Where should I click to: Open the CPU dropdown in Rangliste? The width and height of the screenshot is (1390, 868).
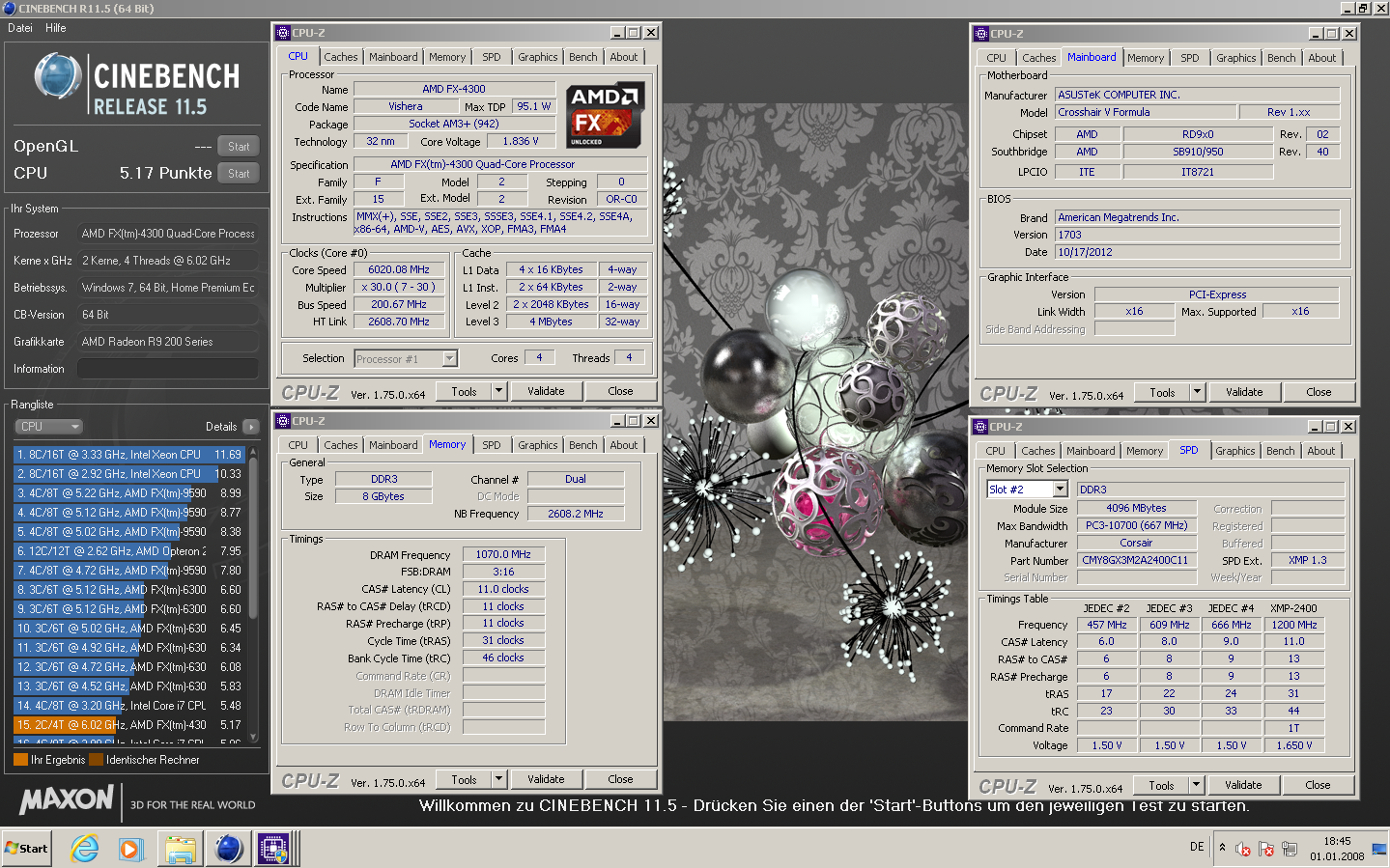click(48, 427)
